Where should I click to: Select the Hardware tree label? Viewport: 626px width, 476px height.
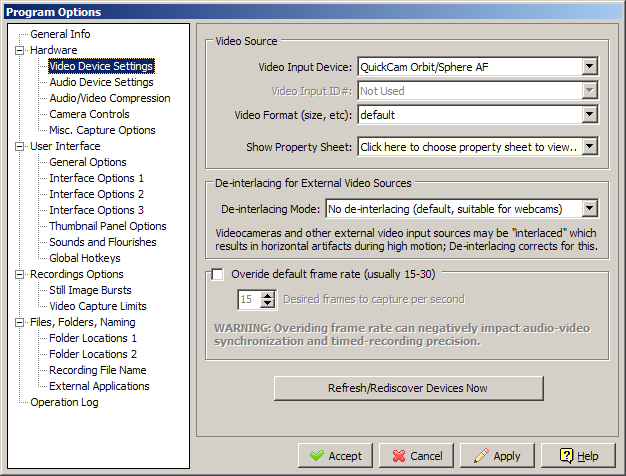pyautogui.click(x=54, y=50)
